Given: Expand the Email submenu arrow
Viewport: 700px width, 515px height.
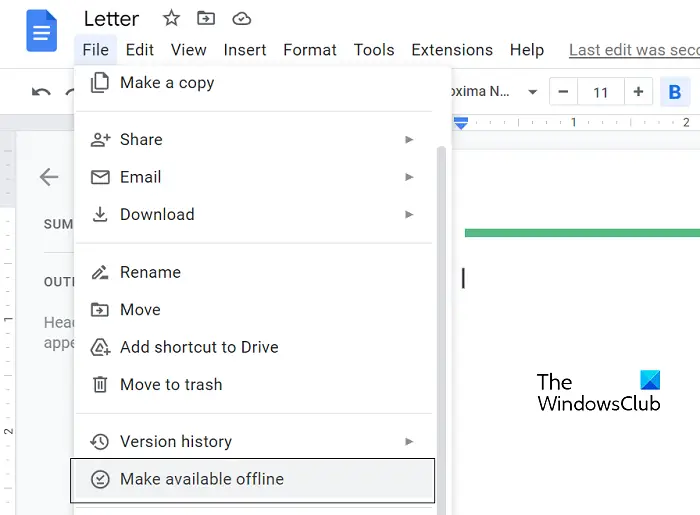Looking at the screenshot, I should click(x=408, y=177).
